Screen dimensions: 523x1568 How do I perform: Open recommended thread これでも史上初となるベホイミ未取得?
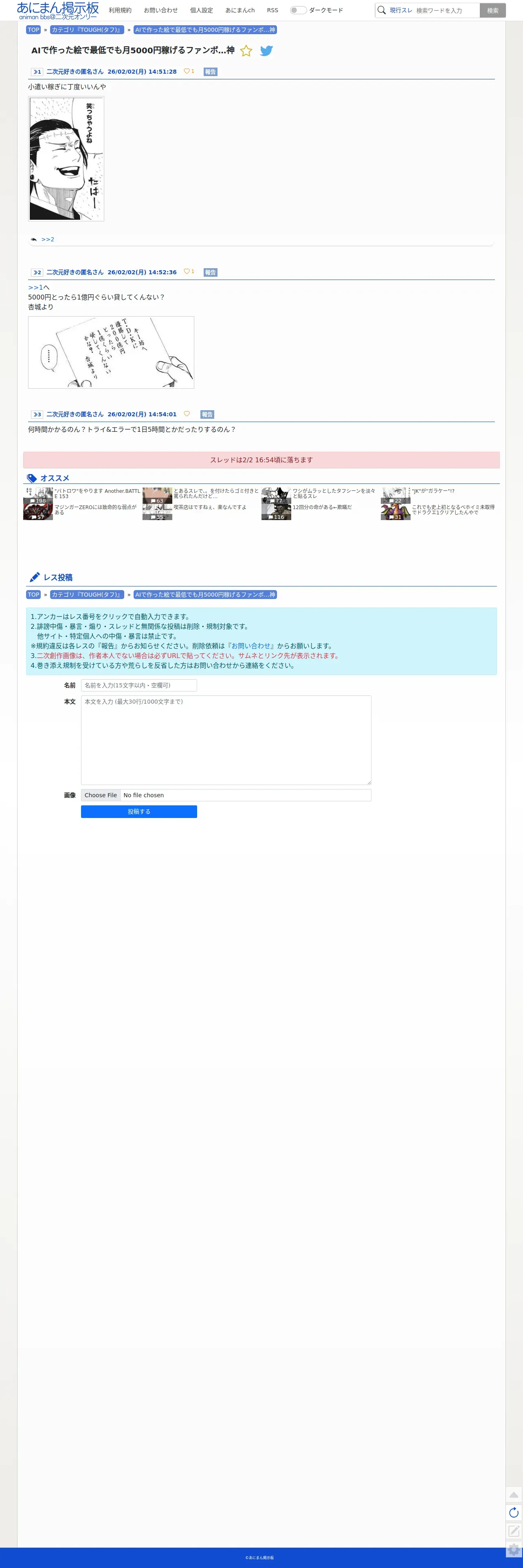[x=453, y=510]
